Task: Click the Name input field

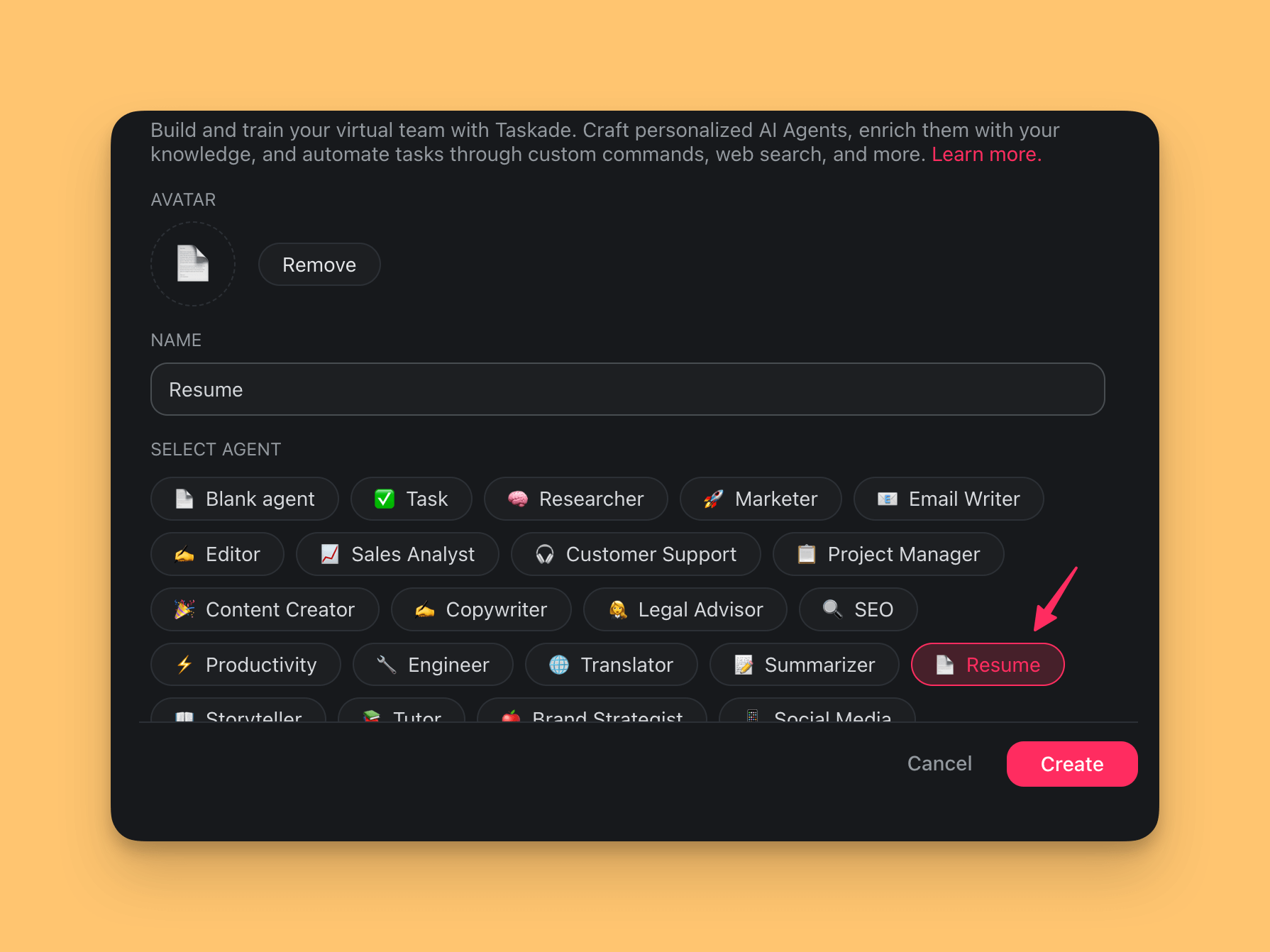Action: point(627,389)
